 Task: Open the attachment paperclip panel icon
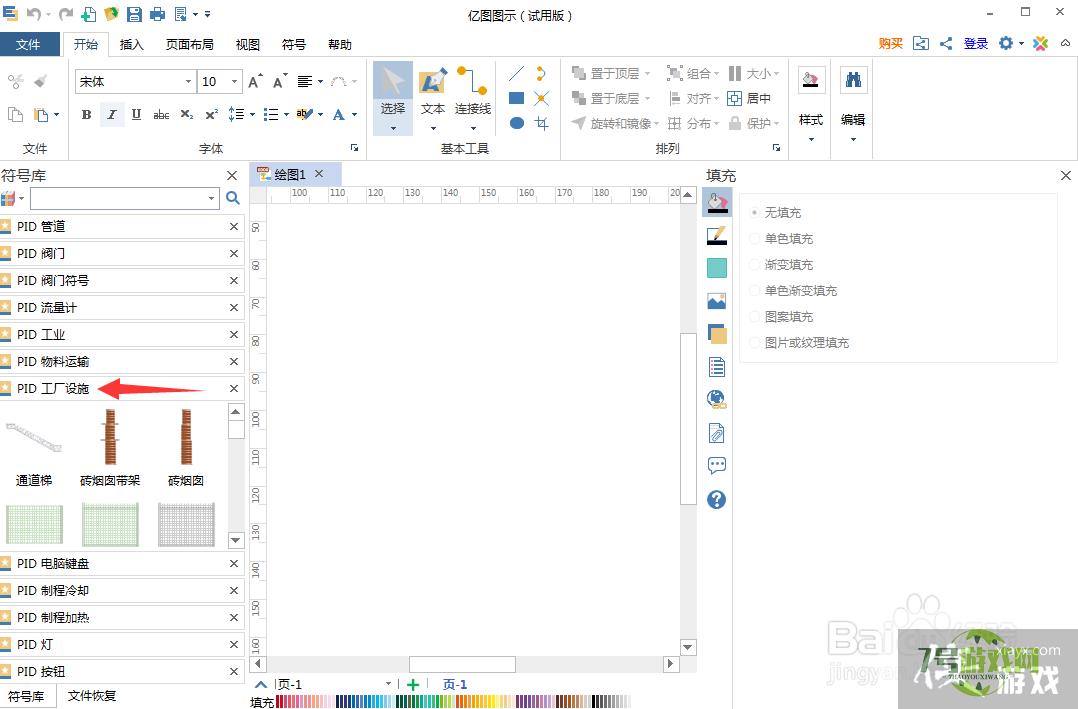point(716,433)
